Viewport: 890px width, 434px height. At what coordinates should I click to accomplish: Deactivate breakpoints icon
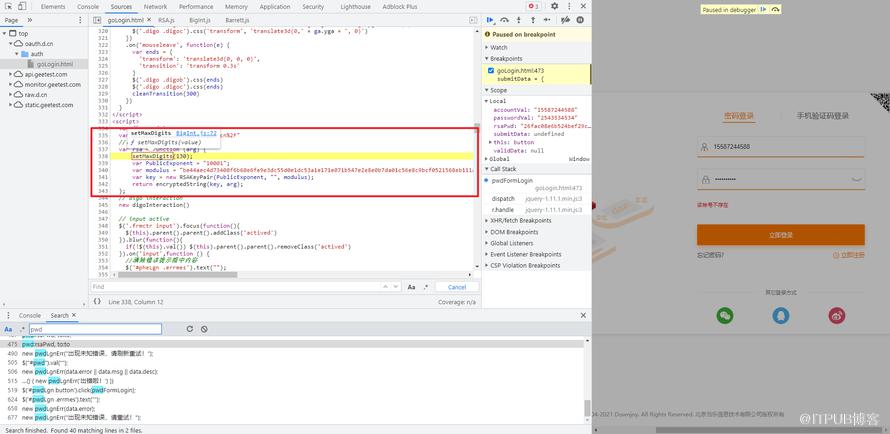pos(565,20)
